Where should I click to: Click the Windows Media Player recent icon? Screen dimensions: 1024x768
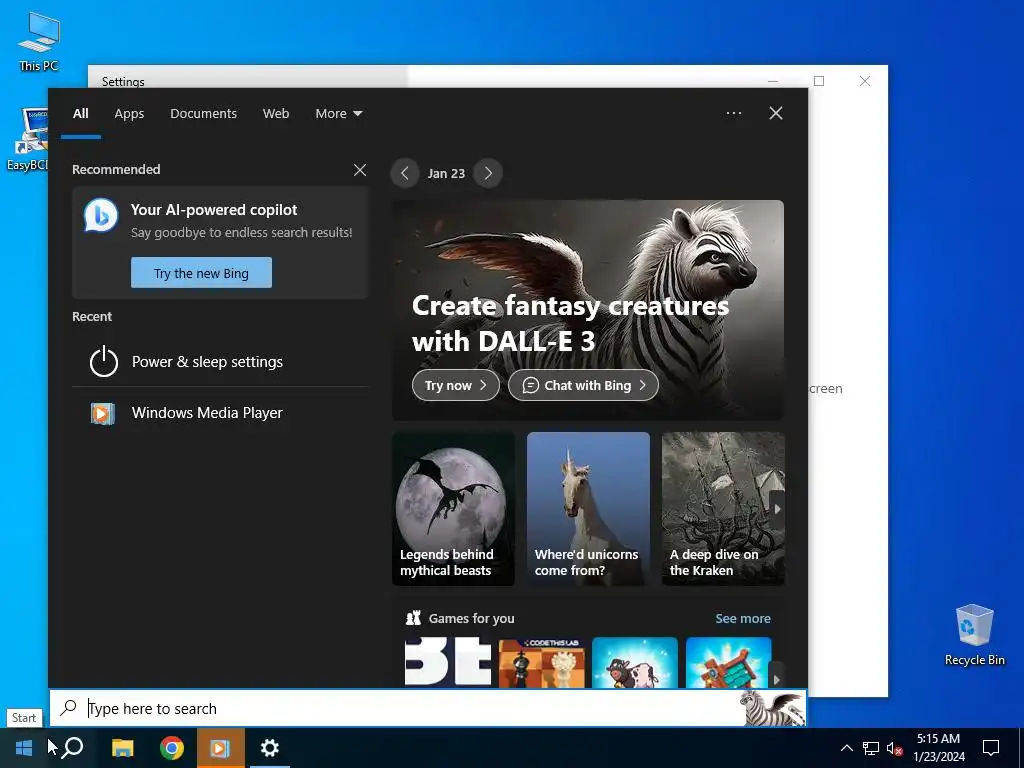click(x=103, y=413)
